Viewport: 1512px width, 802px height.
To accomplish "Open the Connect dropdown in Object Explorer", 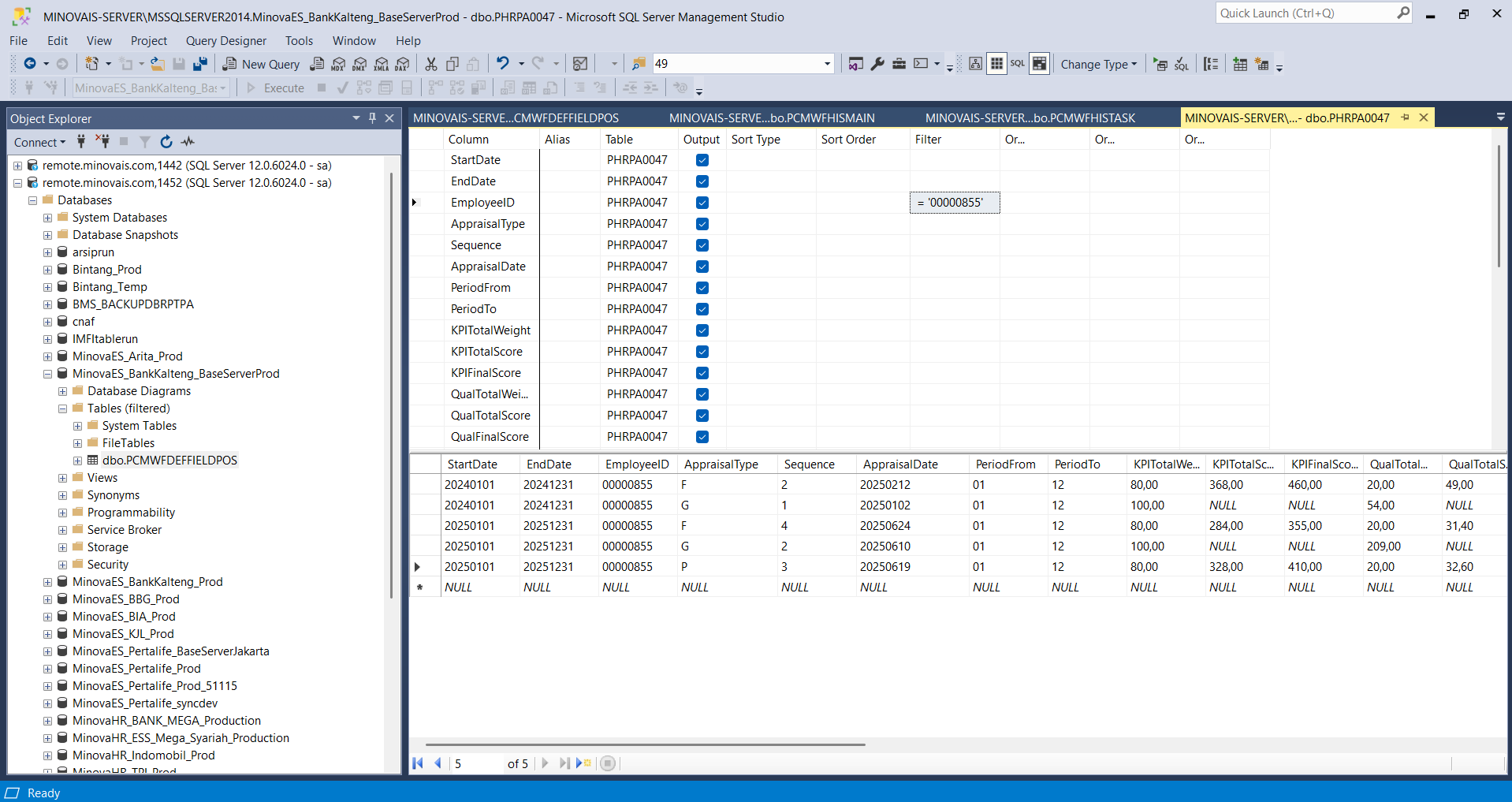I will point(39,142).
